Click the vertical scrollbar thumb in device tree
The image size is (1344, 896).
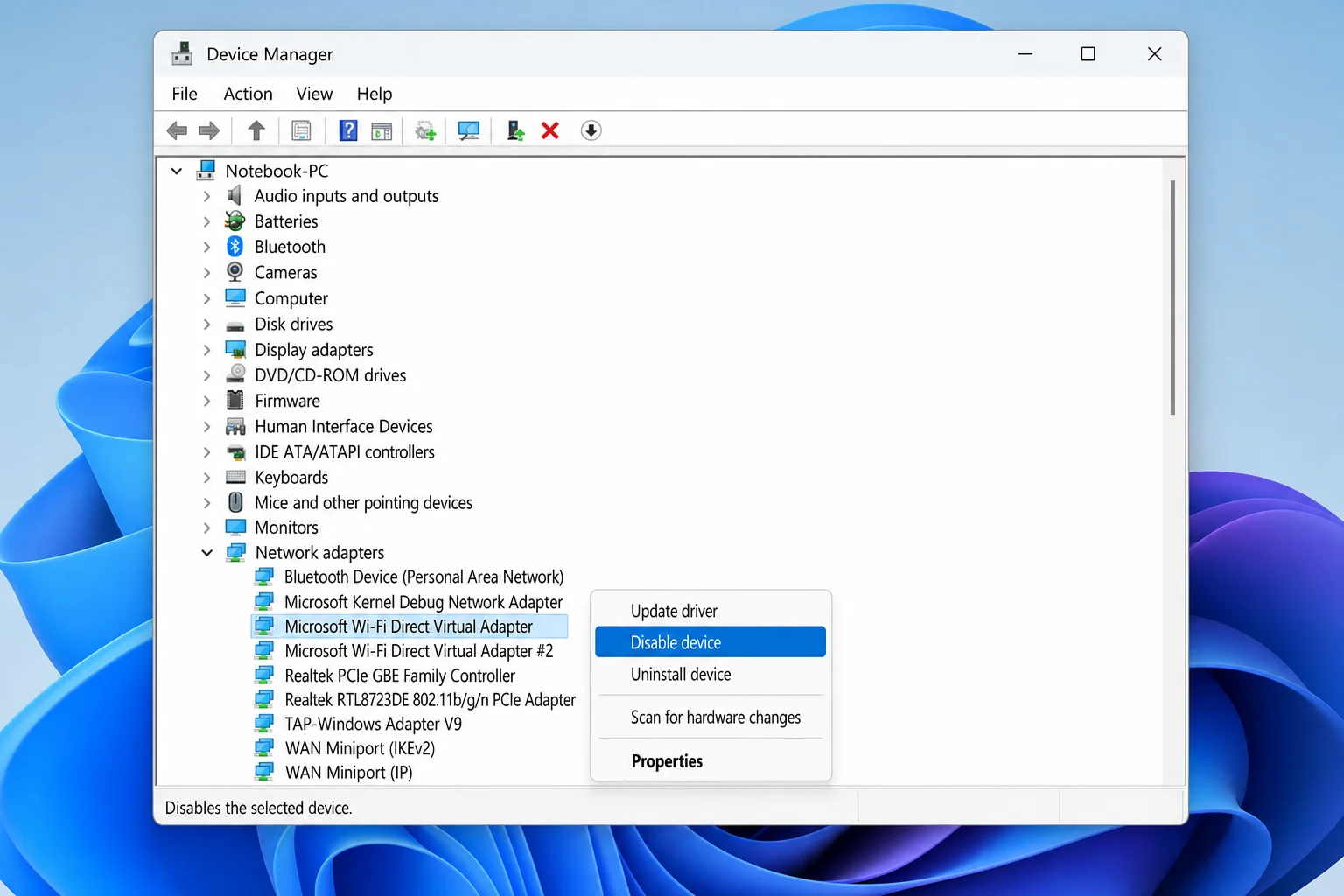pyautogui.click(x=1172, y=297)
